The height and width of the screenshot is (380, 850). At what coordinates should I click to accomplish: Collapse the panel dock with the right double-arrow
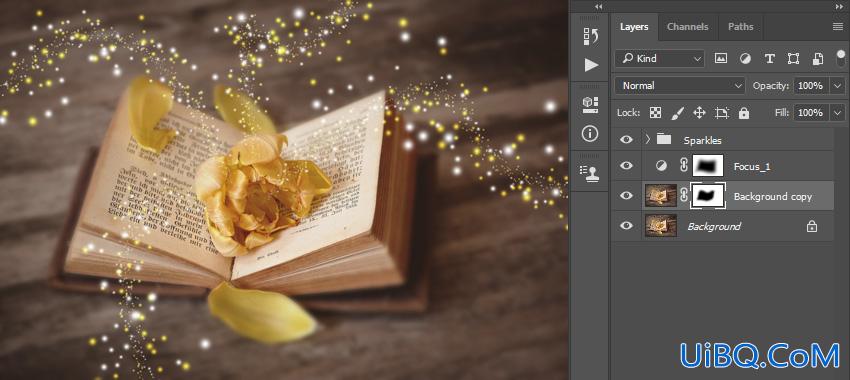pos(838,7)
